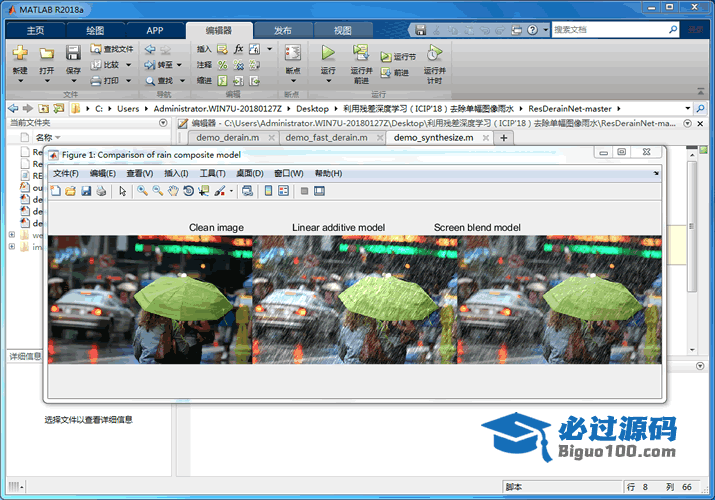Click the green Run (运行) arrow
The image size is (715, 500).
[x=327, y=52]
